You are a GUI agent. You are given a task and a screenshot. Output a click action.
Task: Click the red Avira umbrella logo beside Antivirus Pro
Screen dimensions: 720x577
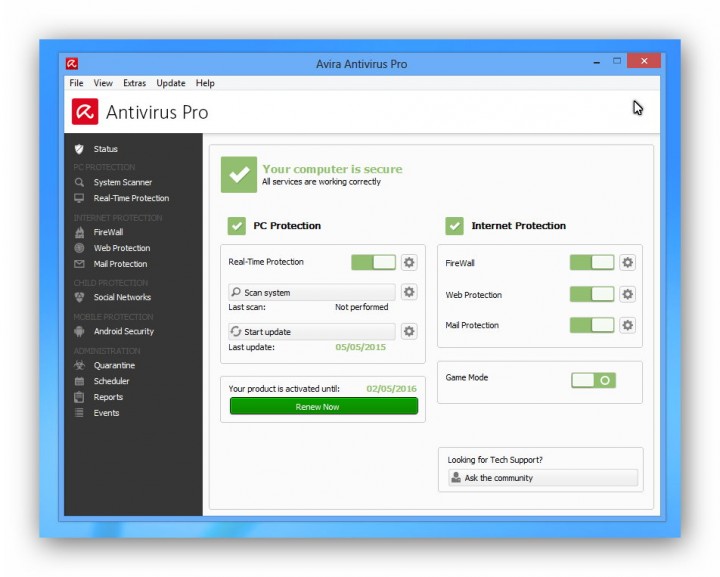point(85,112)
